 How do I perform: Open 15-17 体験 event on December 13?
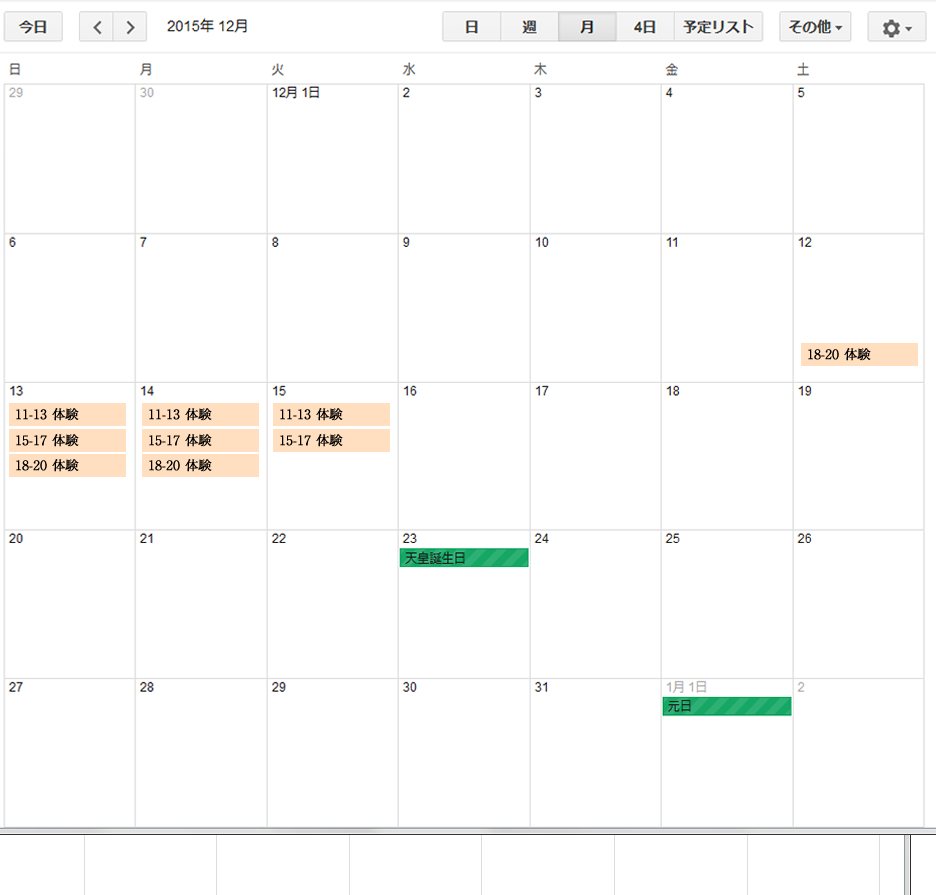pyautogui.click(x=67, y=440)
